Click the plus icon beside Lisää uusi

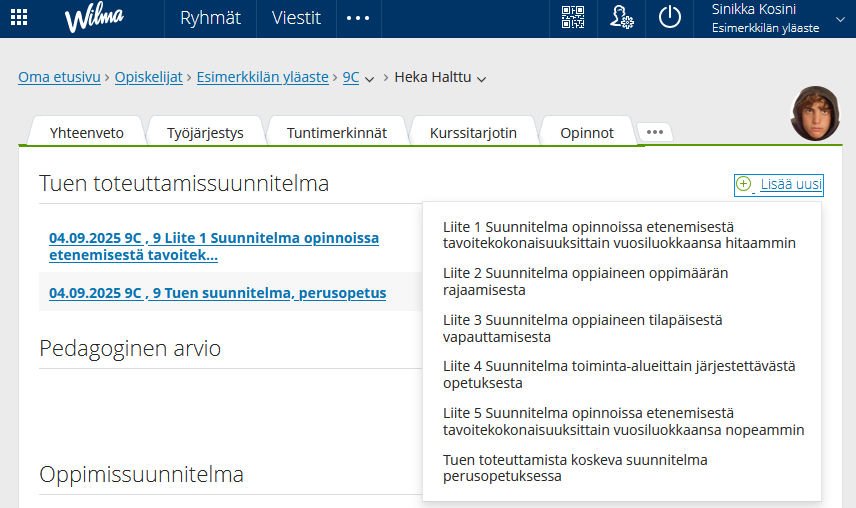click(743, 184)
